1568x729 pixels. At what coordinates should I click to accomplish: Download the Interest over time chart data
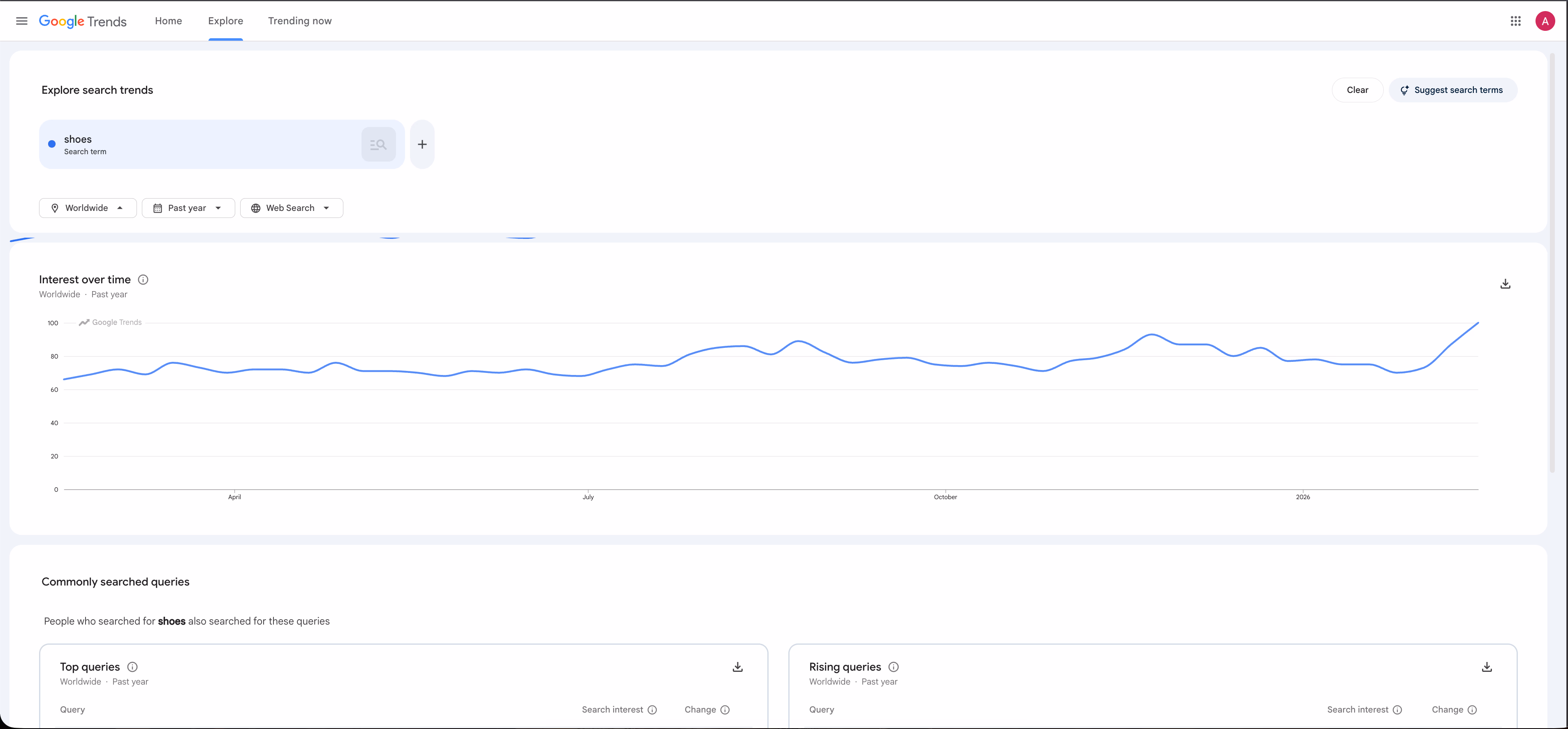(1505, 283)
